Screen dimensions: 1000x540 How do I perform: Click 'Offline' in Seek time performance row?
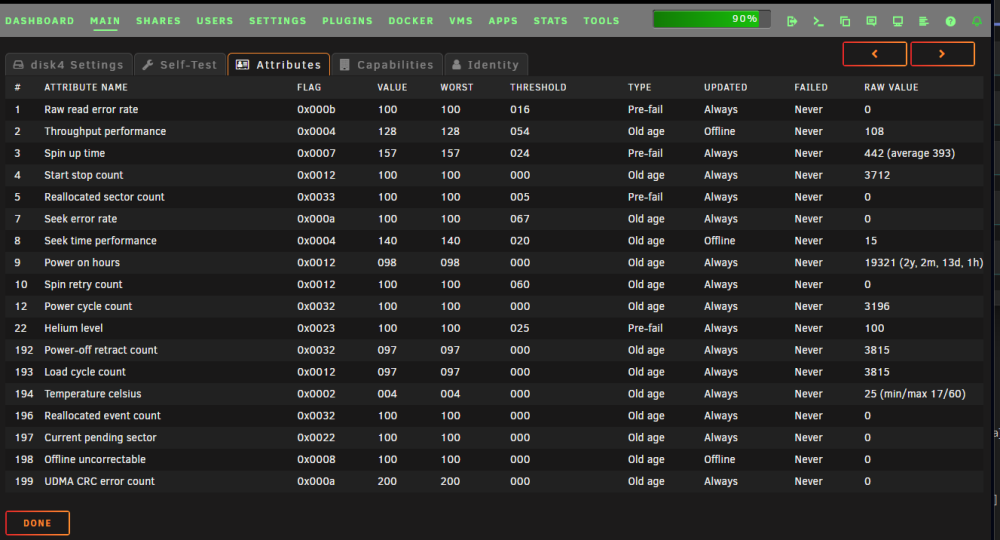pos(719,241)
